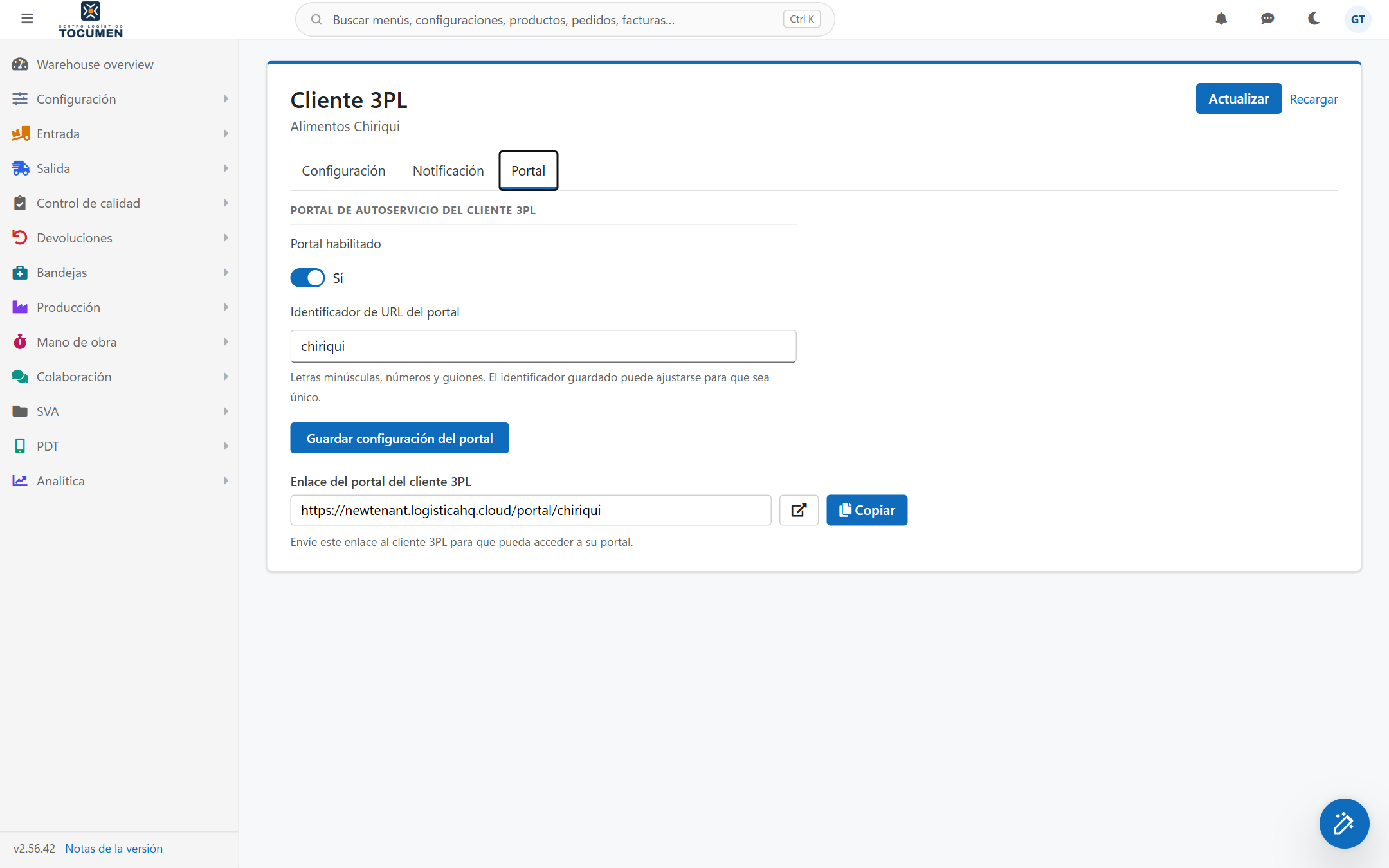Click the Actualizar button
The image size is (1389, 868).
pyautogui.click(x=1238, y=98)
